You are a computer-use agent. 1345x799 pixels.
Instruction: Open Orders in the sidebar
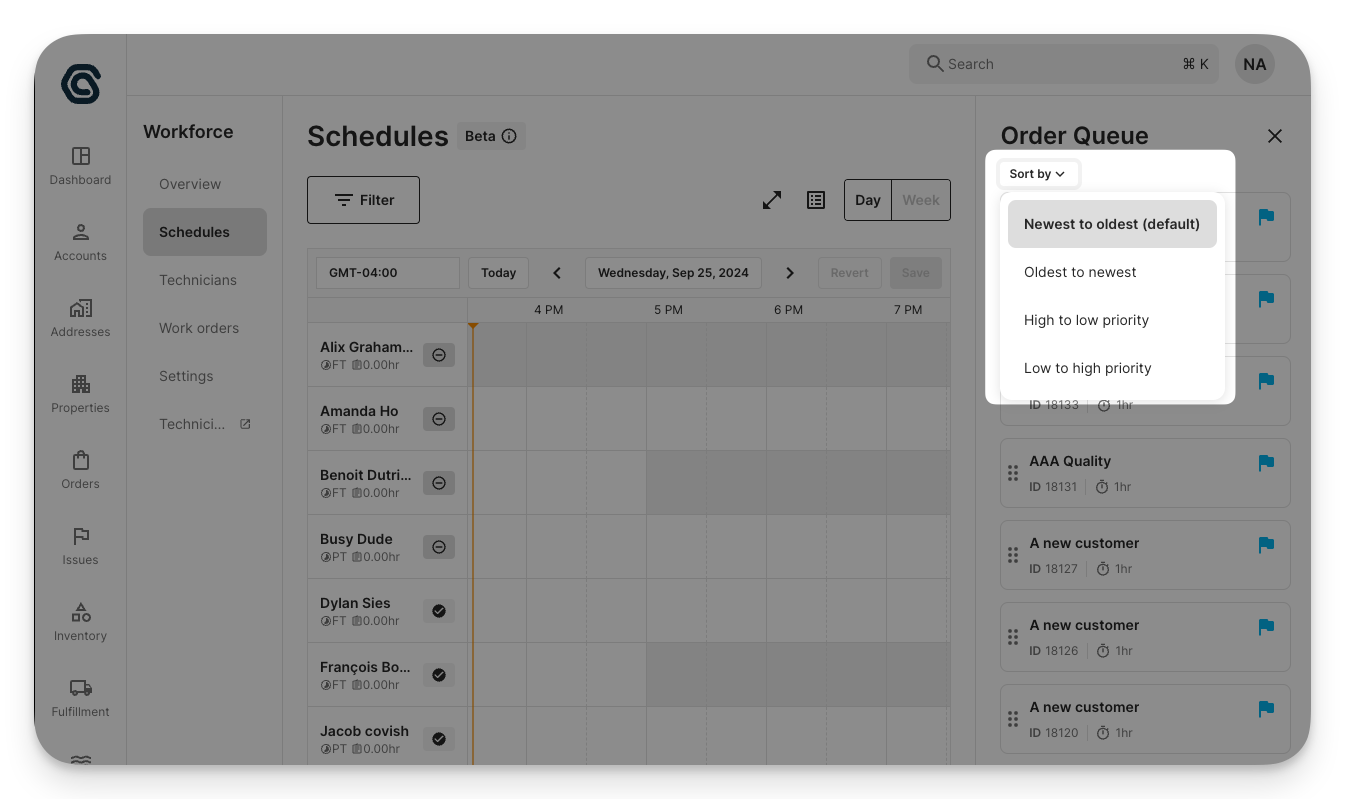tap(81, 470)
